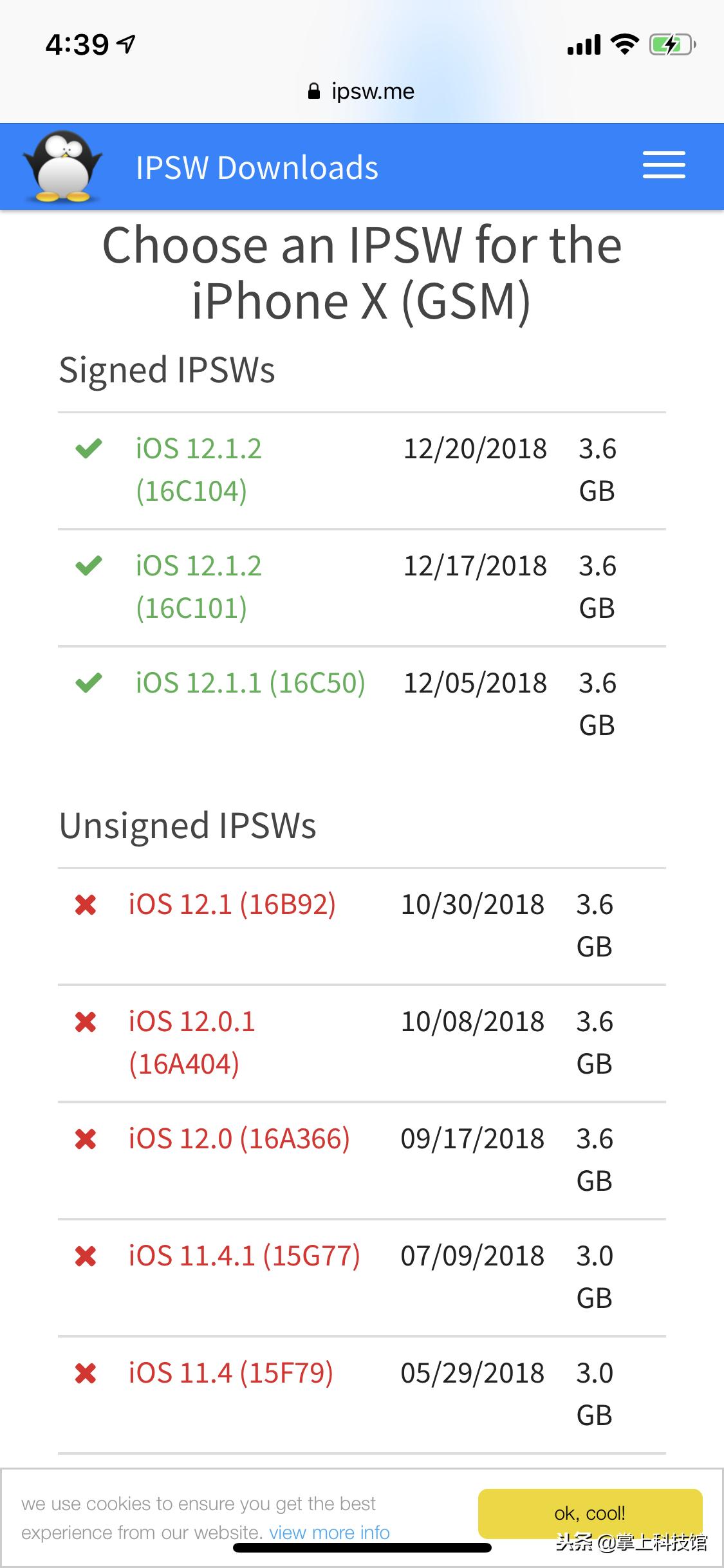This screenshot has width=724, height=1568.
Task: Follow the 'view more info' cookie link
Action: (x=329, y=1533)
